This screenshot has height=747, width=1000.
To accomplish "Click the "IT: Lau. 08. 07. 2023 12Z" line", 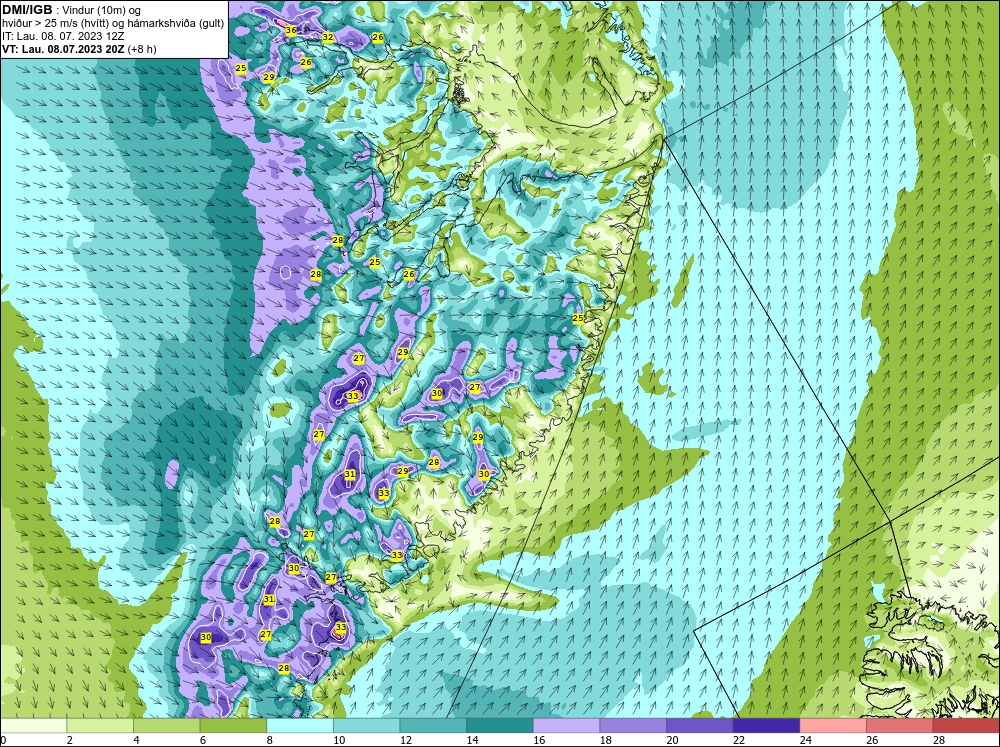I will tap(63, 36).
